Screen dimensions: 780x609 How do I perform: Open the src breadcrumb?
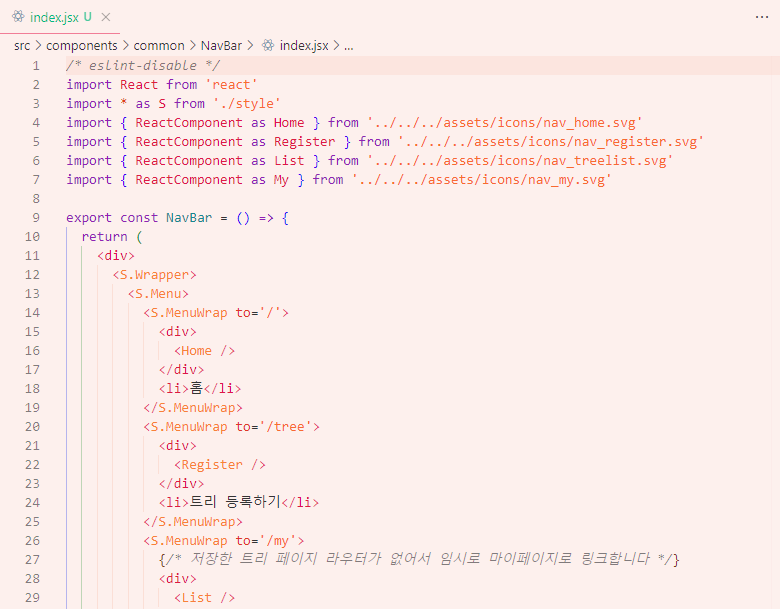click(x=22, y=46)
